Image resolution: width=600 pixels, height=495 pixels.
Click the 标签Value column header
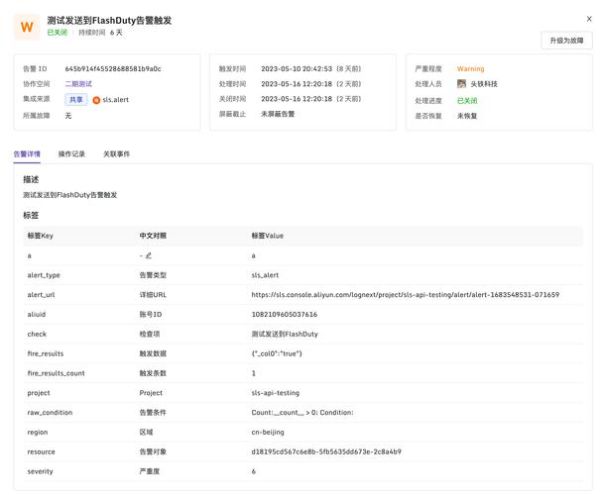[267, 236]
